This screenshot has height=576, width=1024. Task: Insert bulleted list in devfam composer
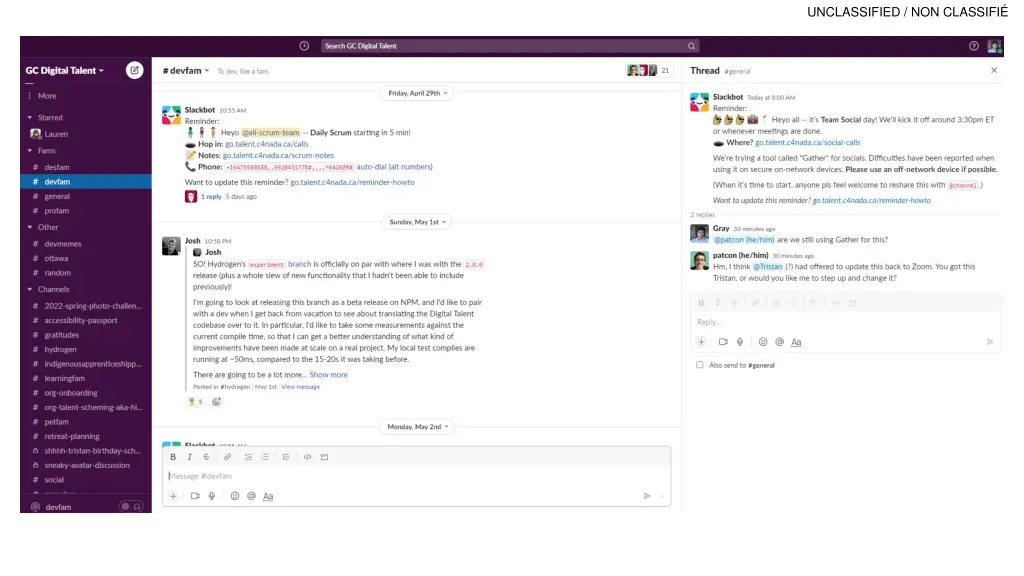(x=265, y=457)
